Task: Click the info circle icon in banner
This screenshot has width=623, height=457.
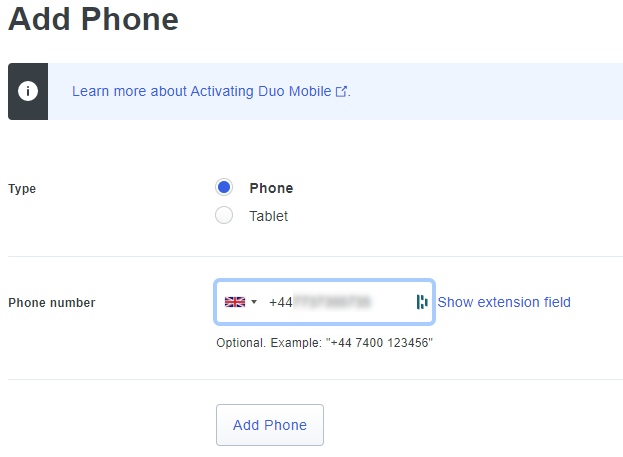Action: (x=28, y=91)
